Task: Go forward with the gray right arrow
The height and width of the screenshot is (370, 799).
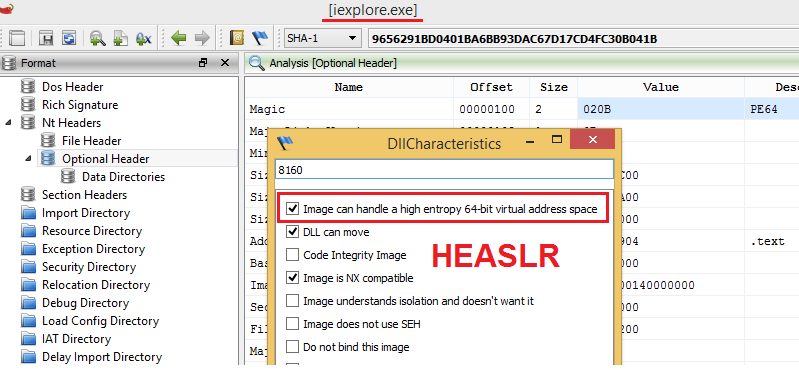Action: (202, 38)
